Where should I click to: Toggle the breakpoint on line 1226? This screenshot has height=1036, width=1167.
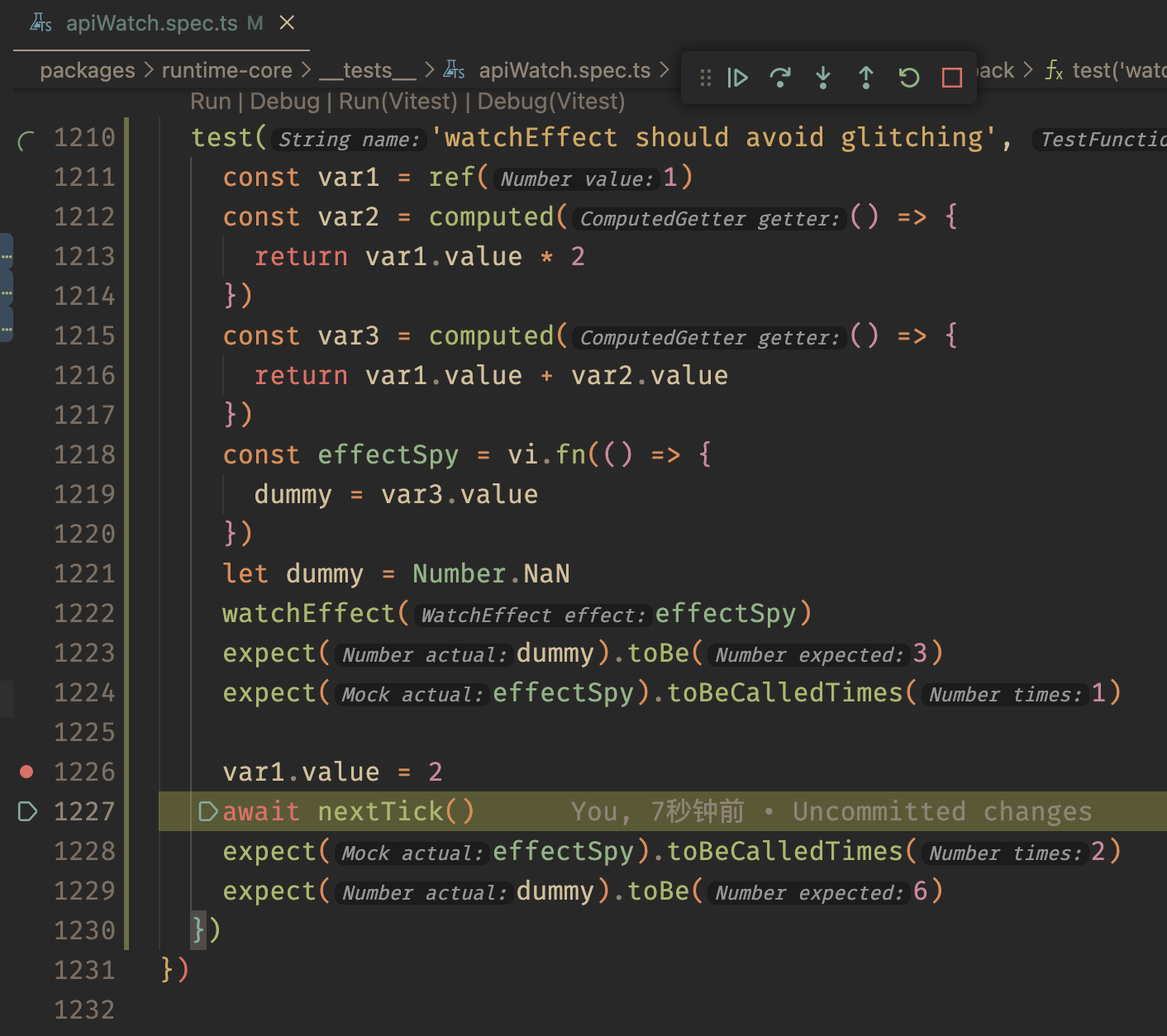tap(26, 772)
